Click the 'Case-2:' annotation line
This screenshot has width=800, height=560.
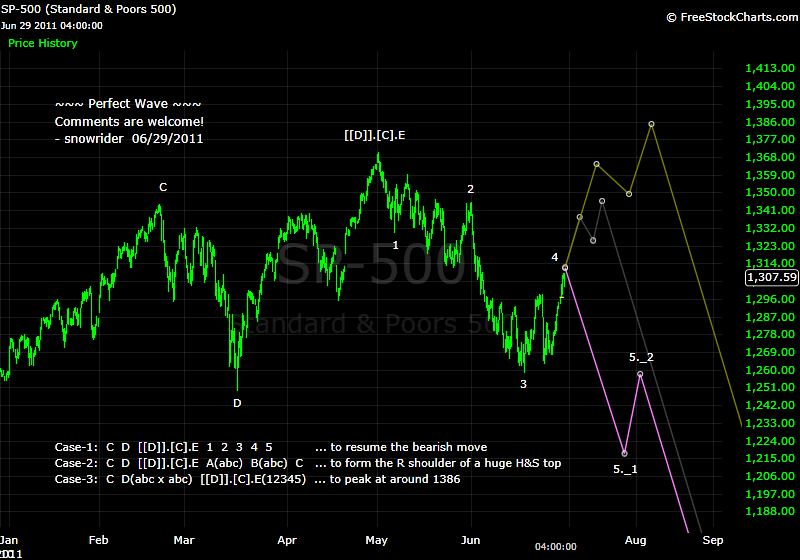308,463
